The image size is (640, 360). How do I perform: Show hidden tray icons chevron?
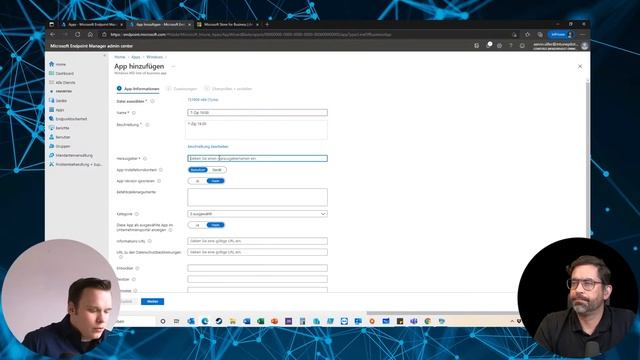(x=512, y=321)
